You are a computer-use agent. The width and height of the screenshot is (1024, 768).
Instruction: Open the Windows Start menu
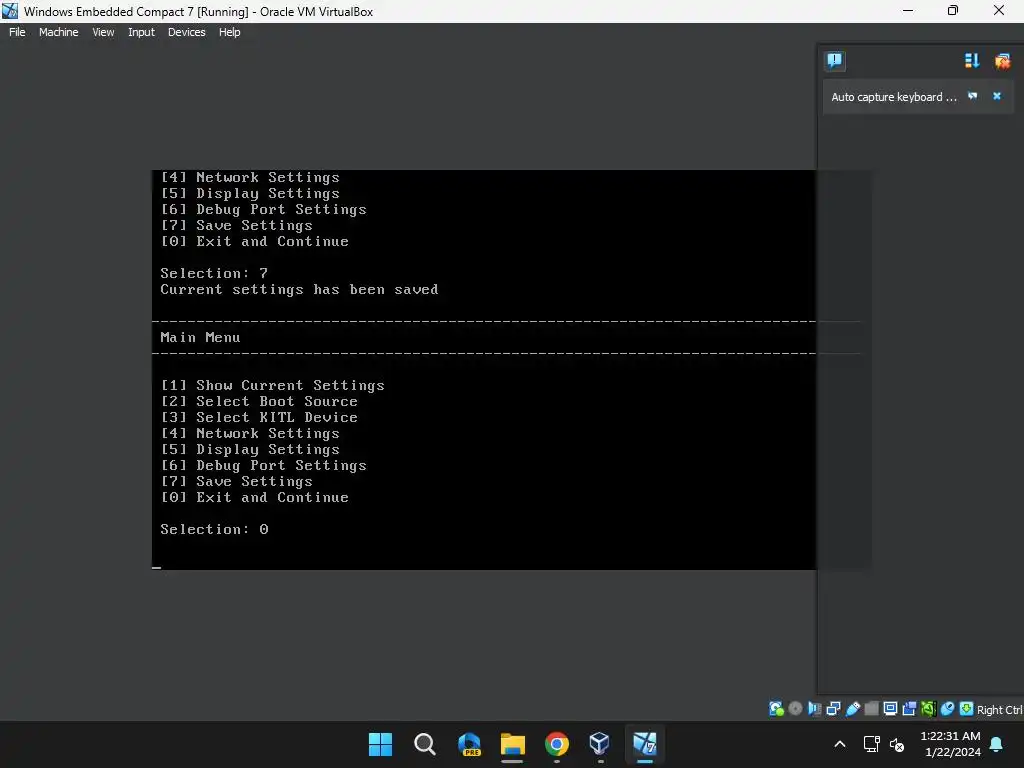click(380, 744)
